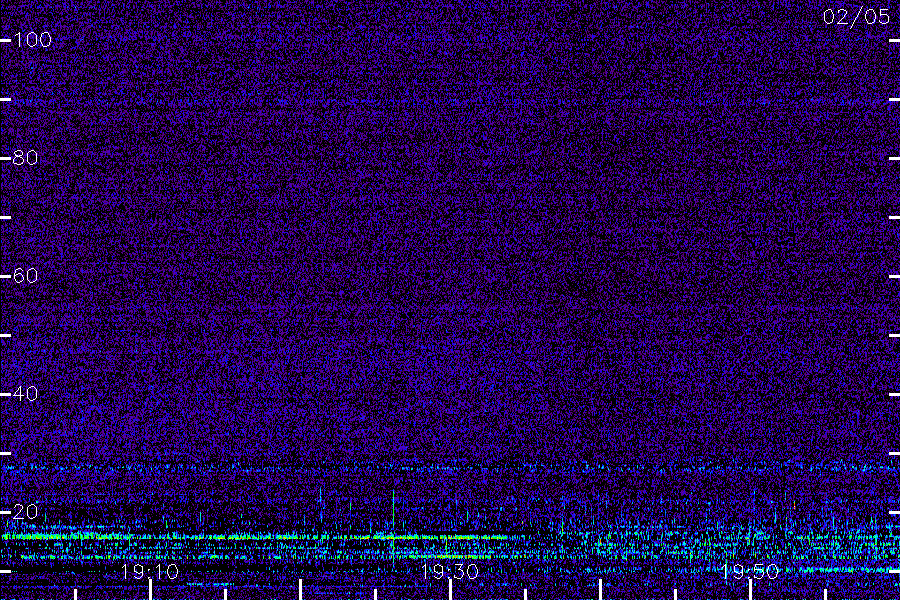
Task: Click the 20 frequency axis label
Action: coord(25,511)
